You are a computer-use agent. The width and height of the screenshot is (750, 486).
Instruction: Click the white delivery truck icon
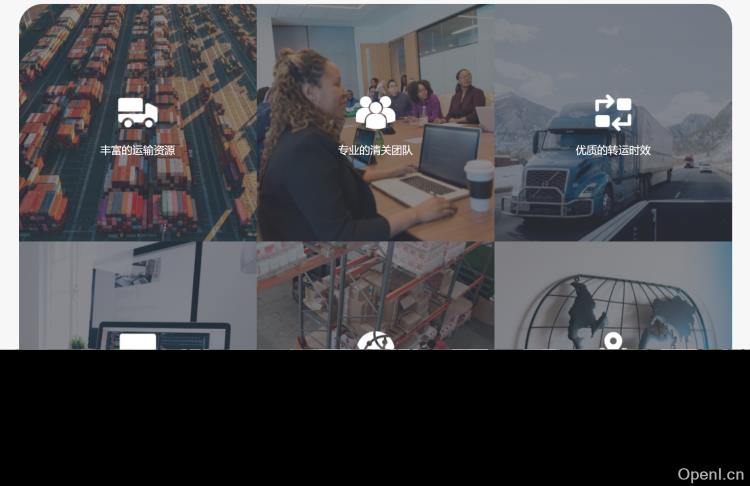pyautogui.click(x=138, y=113)
